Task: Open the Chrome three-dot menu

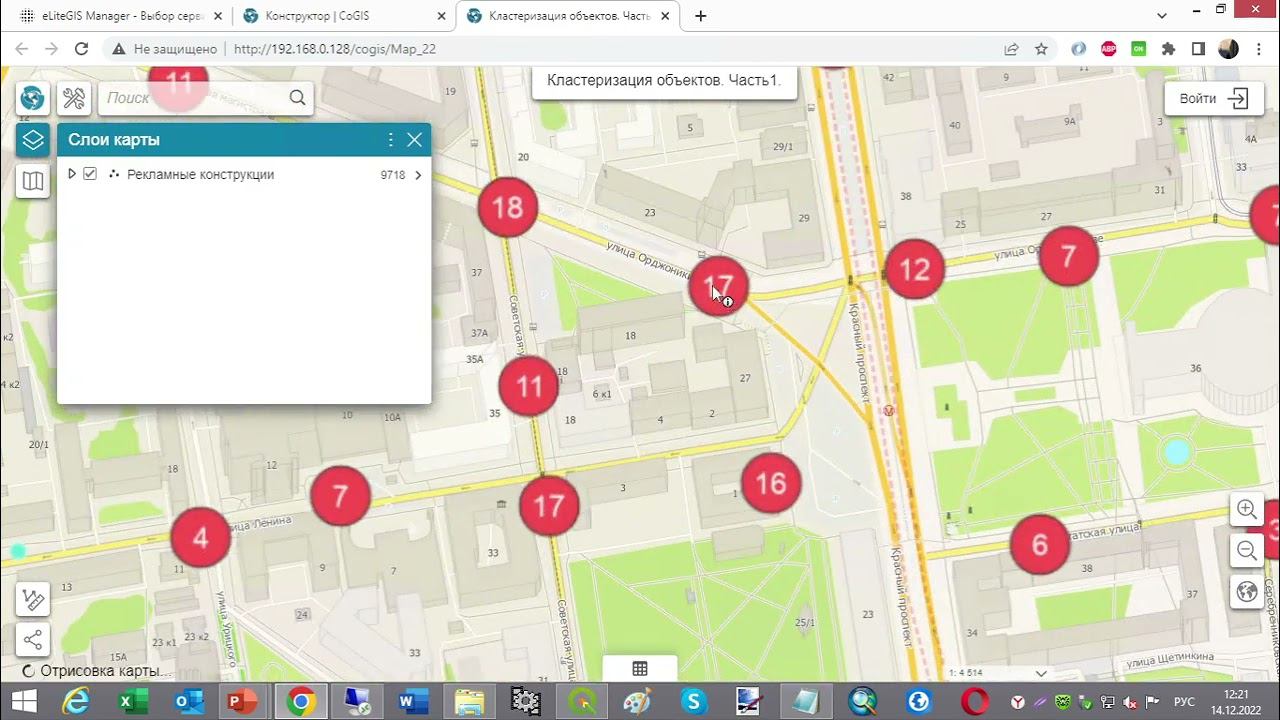Action: point(1258,49)
